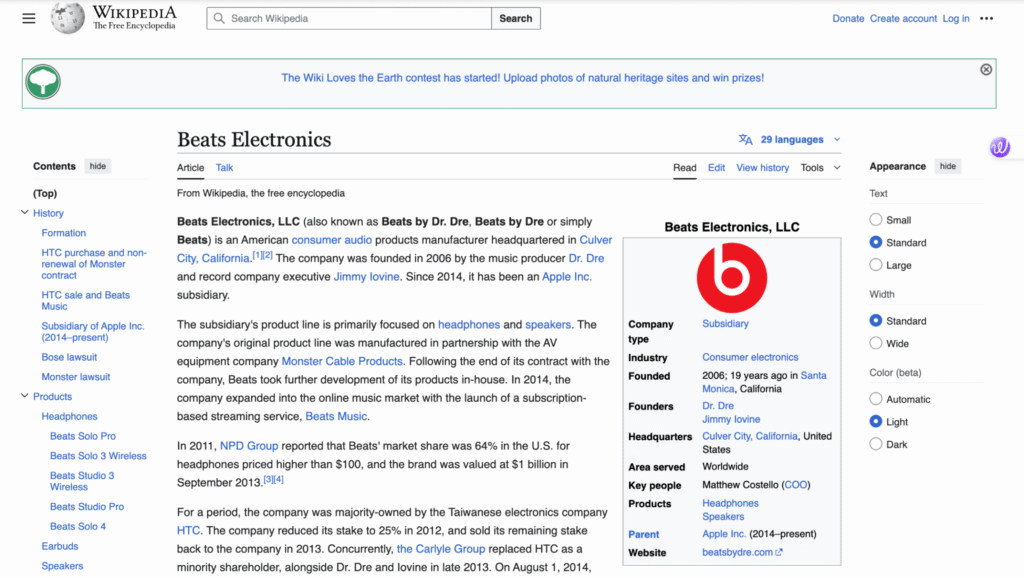Hide the Contents sidebar
The width and height of the screenshot is (1024, 578).
(97, 166)
